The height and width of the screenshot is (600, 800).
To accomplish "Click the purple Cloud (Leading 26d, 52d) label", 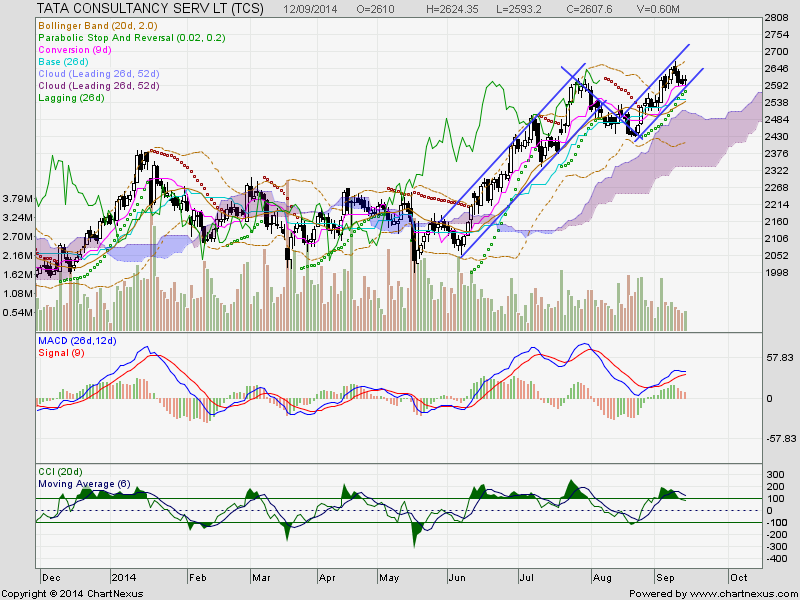I will (99, 86).
